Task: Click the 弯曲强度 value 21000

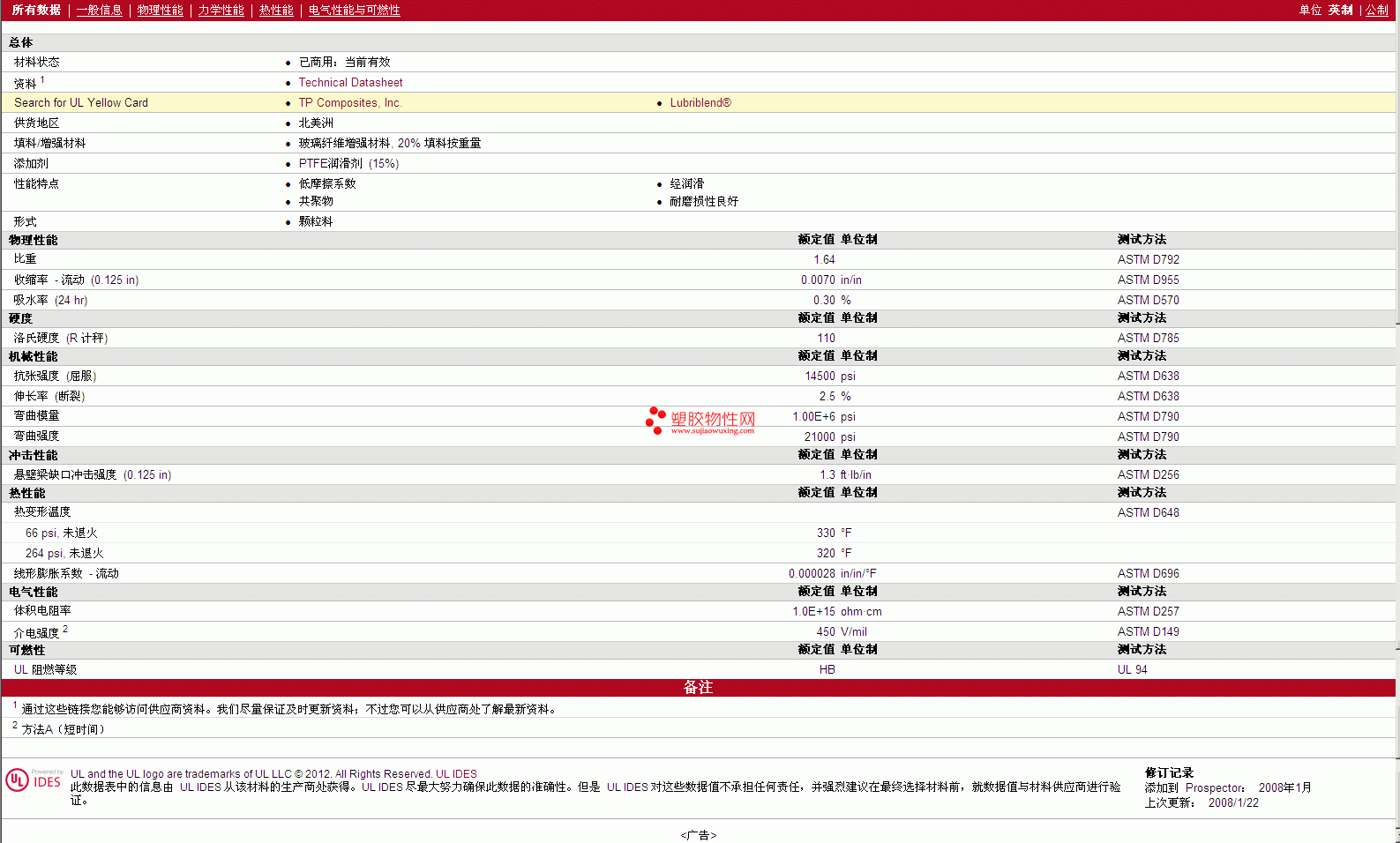Action: tap(820, 437)
